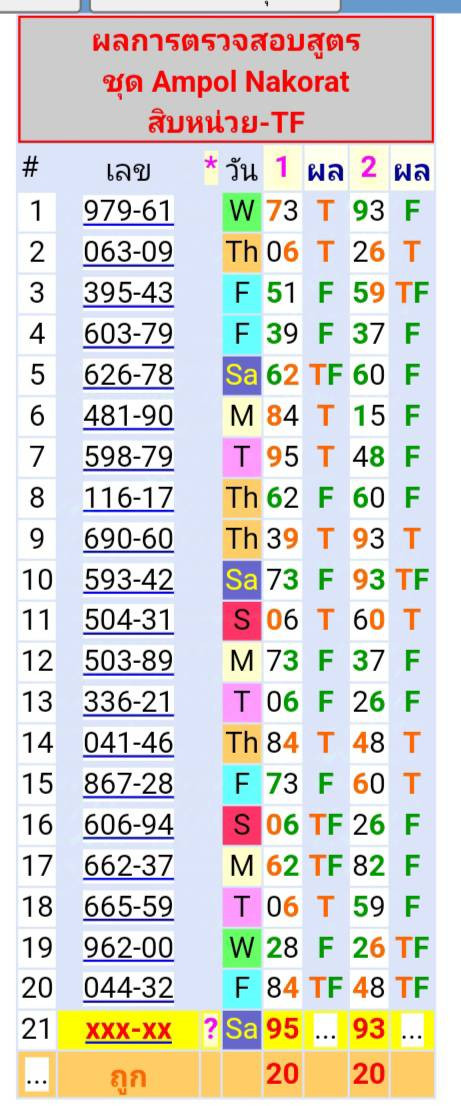This screenshot has width=461, height=1106.
Task: Open the 606-94 number link
Action: (128, 825)
